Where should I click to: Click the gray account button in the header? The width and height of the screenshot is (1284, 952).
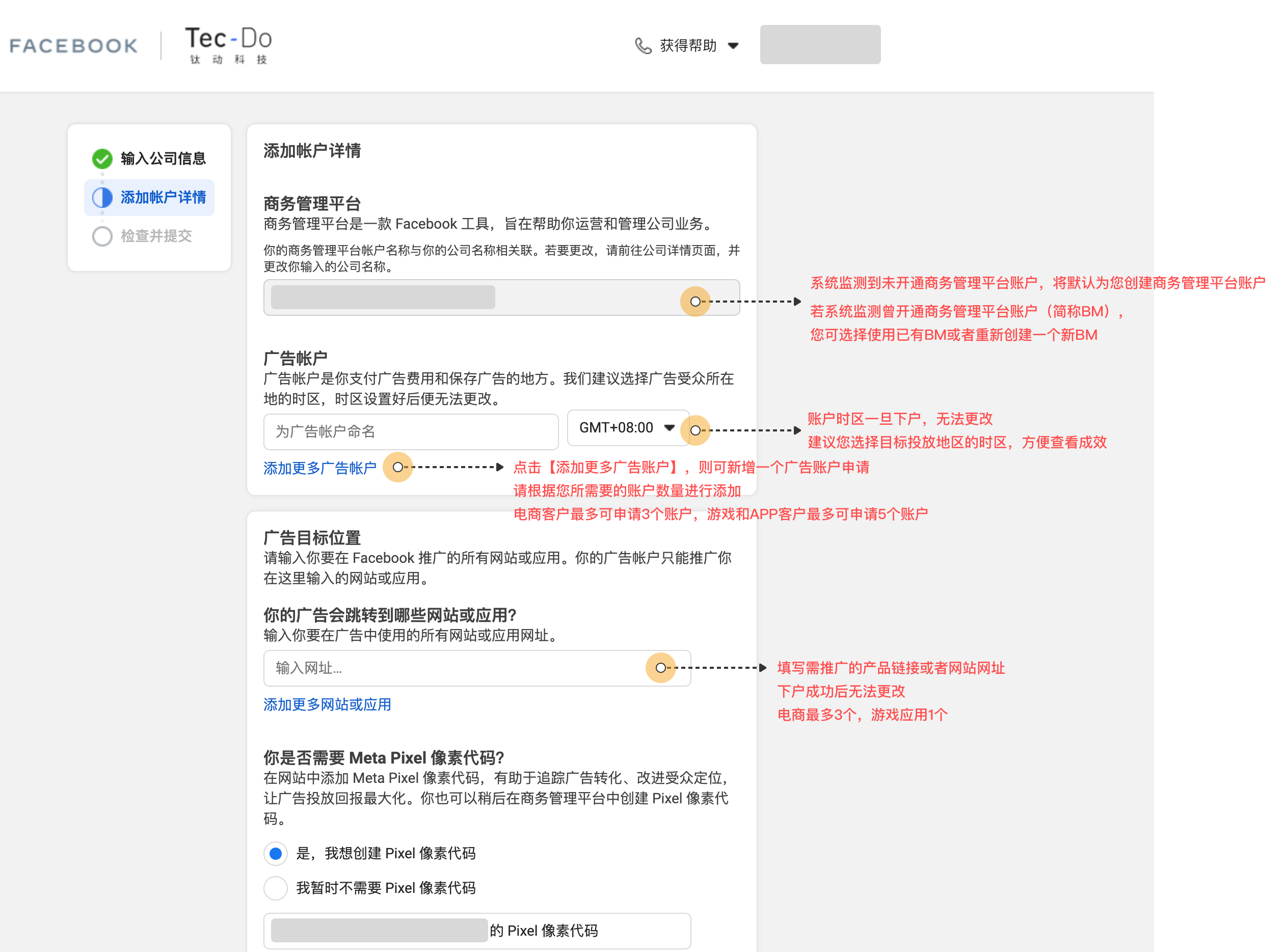pyautogui.click(x=819, y=44)
